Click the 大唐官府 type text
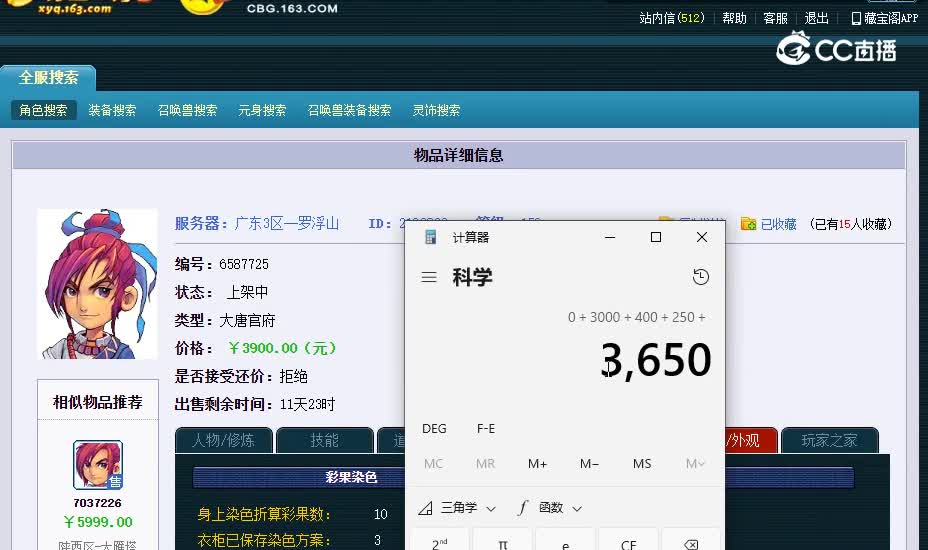 coord(247,321)
